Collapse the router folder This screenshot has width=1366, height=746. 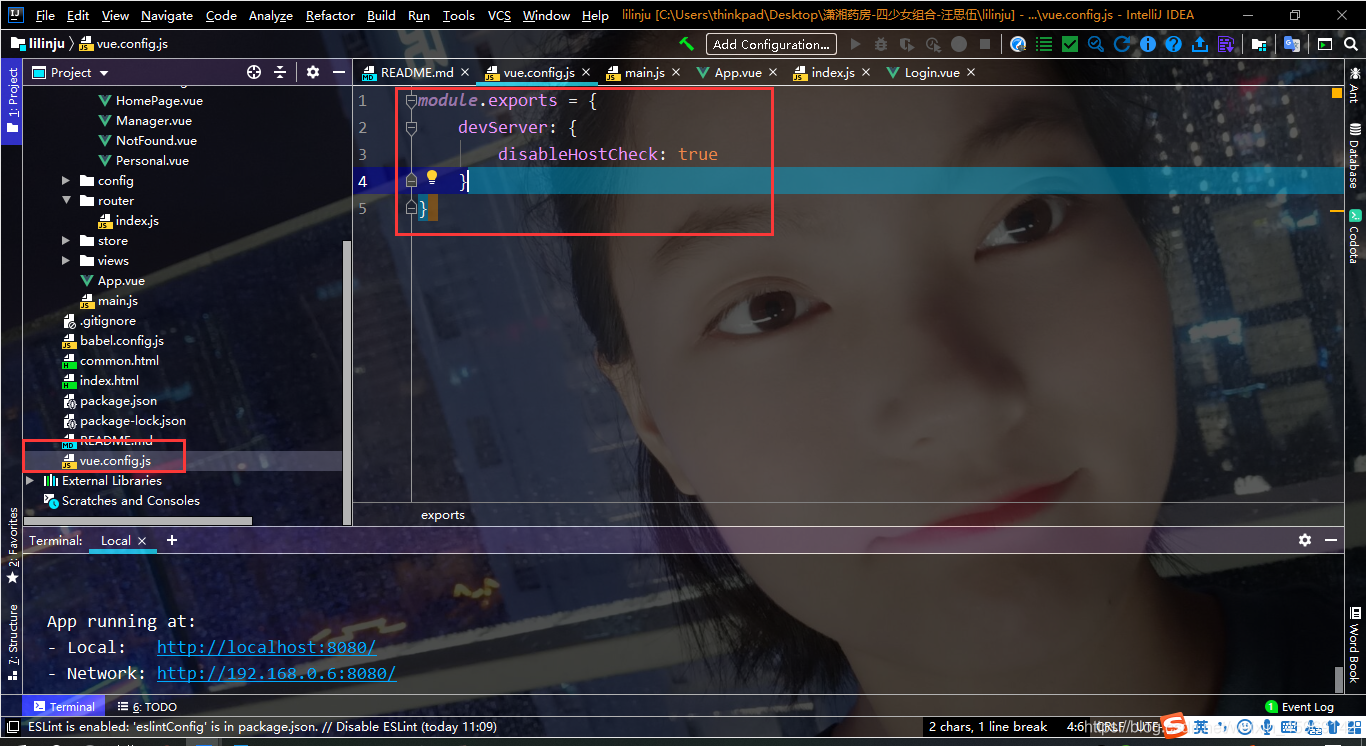(66, 201)
